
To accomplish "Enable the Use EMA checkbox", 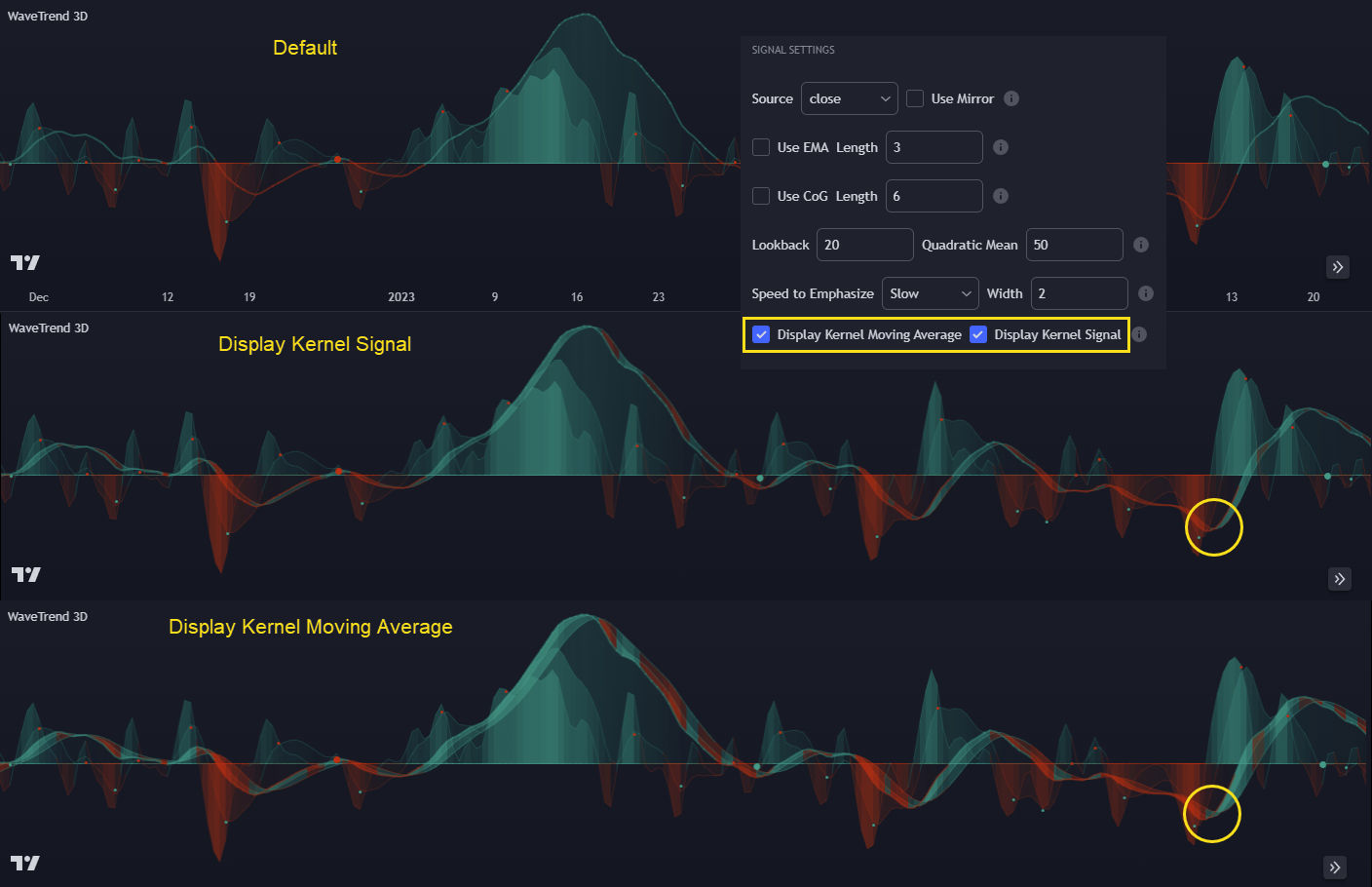I will point(761,147).
